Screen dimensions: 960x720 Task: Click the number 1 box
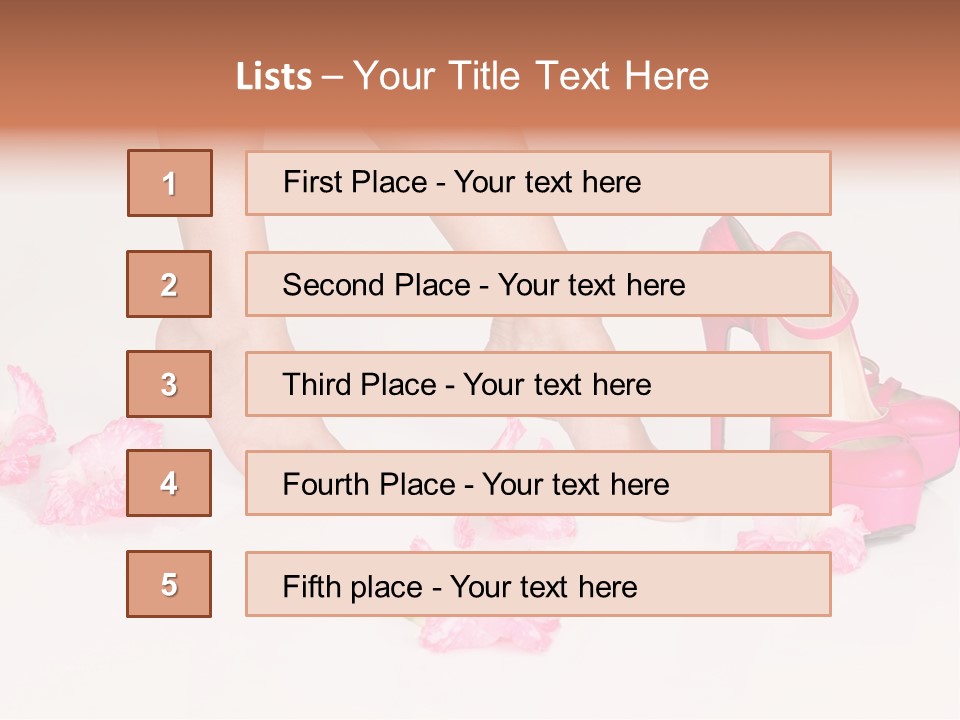170,183
